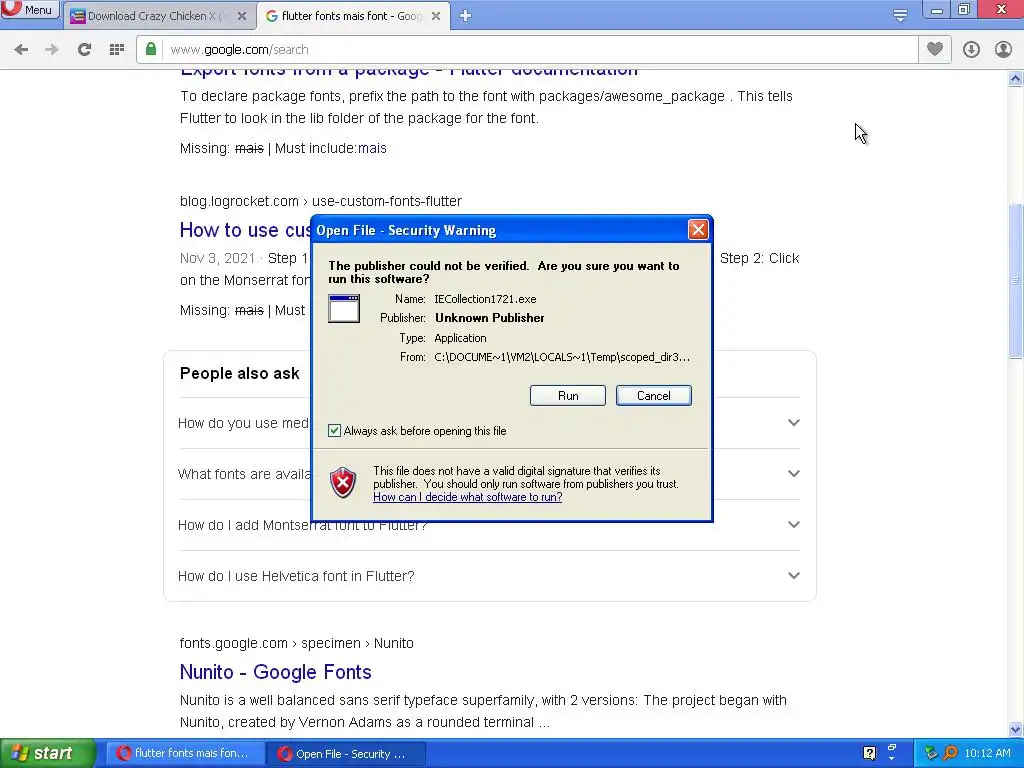Open a new tab with plus icon
1024x768 pixels.
point(465,16)
